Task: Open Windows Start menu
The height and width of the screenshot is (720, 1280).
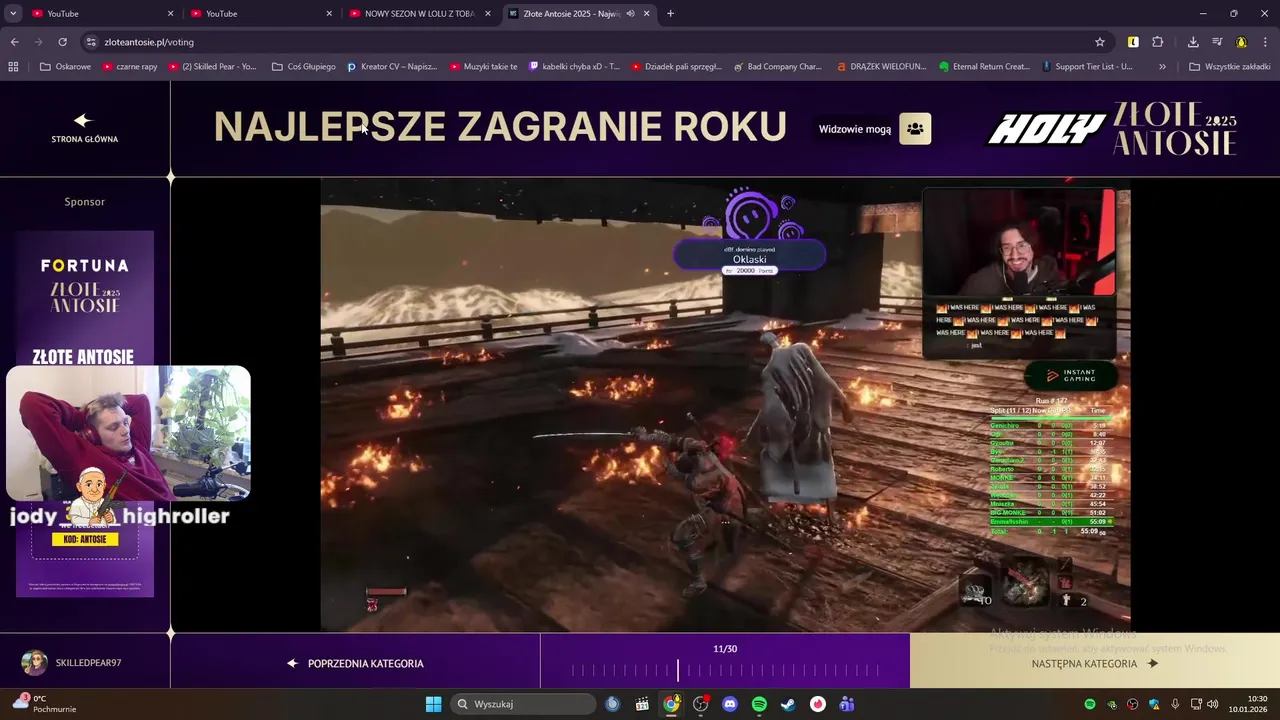Action: pyautogui.click(x=433, y=704)
